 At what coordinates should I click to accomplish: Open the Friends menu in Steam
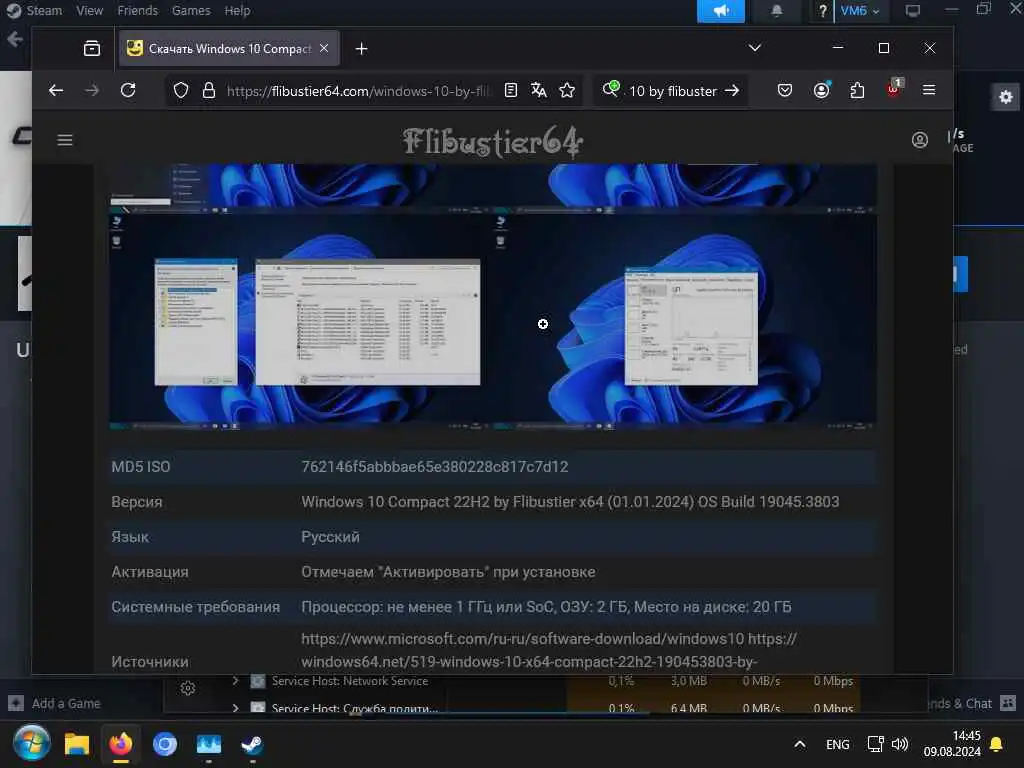137,10
